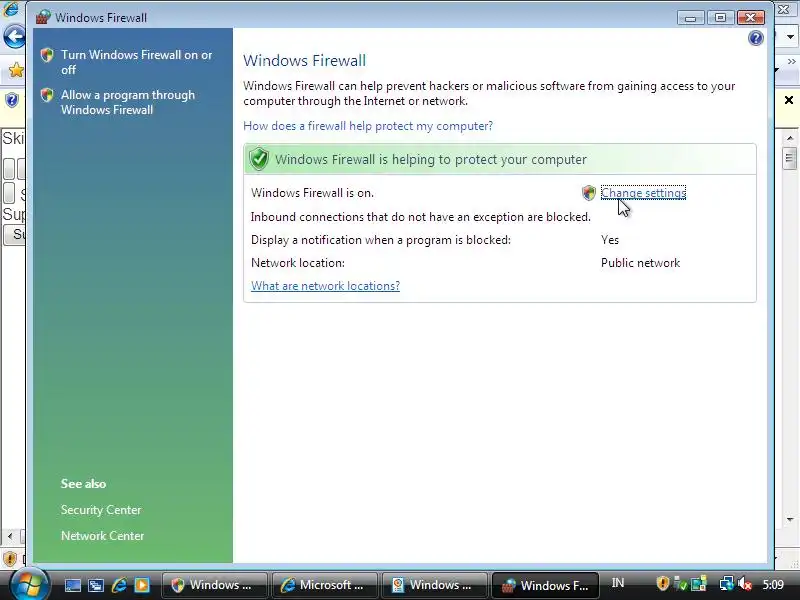Open Network Center from See also
The width and height of the screenshot is (800, 600).
(103, 536)
